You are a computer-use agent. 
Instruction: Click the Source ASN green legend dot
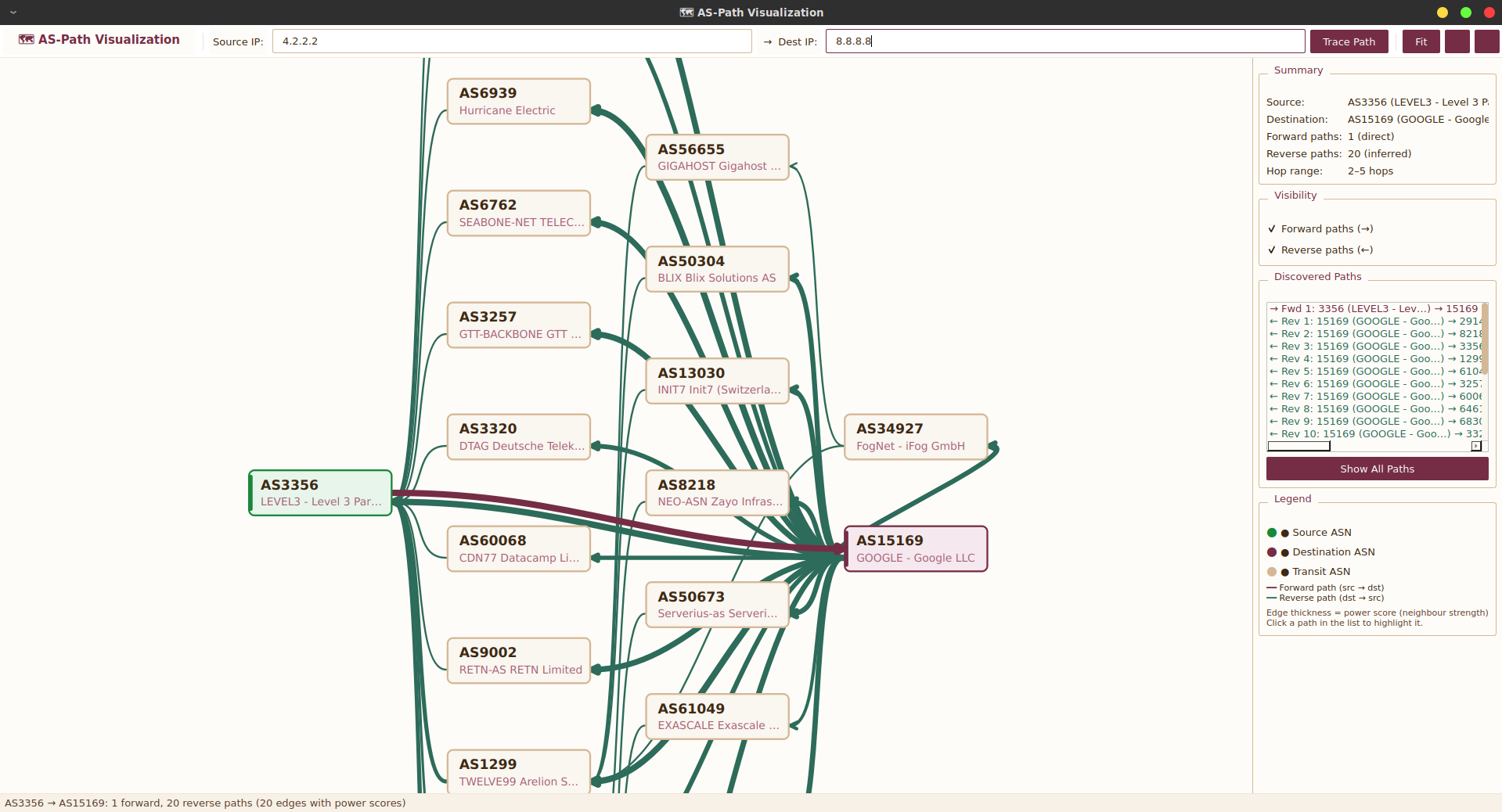(x=1272, y=533)
